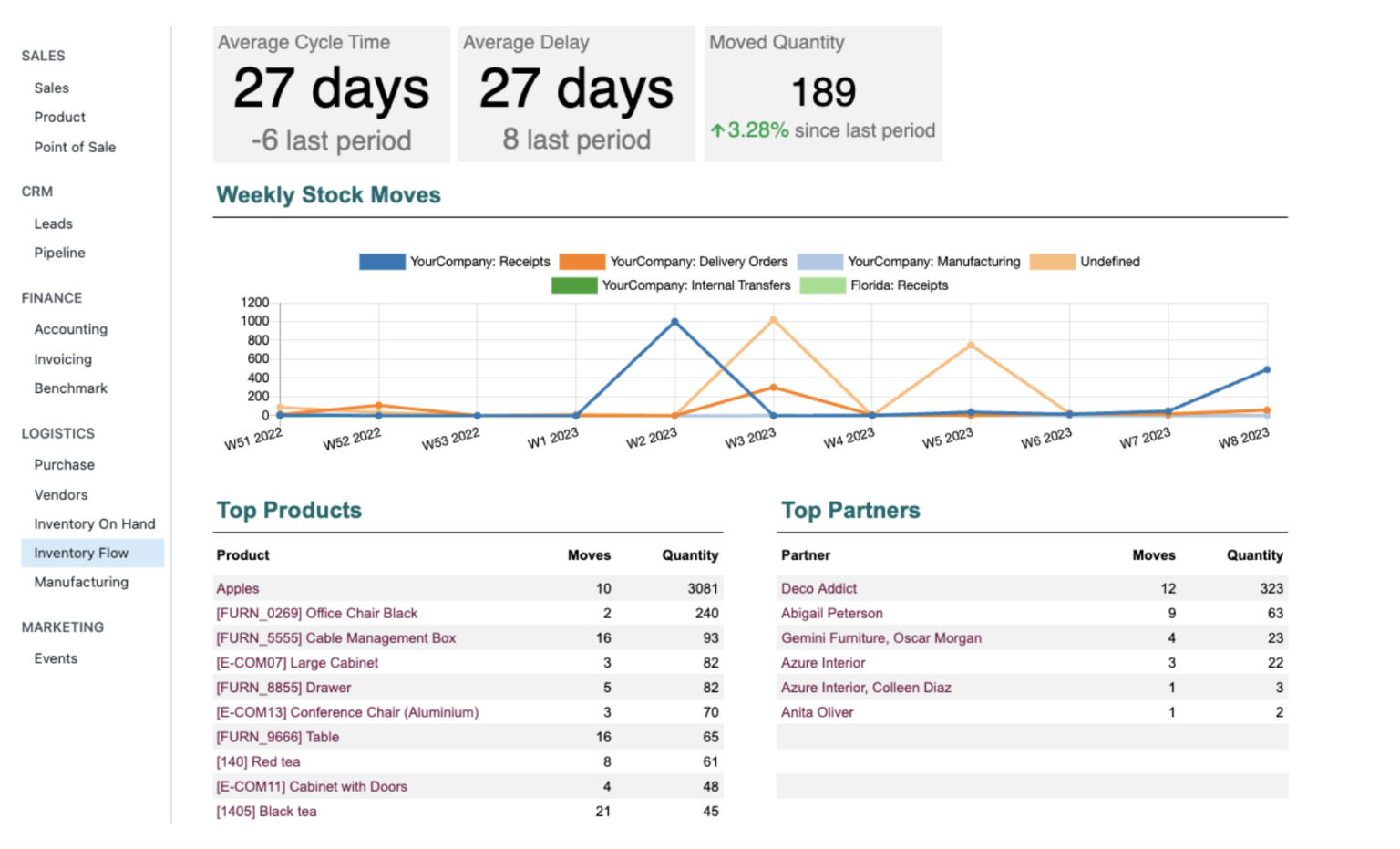
Task: Navigate to Inventory On Hand
Action: pyautogui.click(x=94, y=523)
